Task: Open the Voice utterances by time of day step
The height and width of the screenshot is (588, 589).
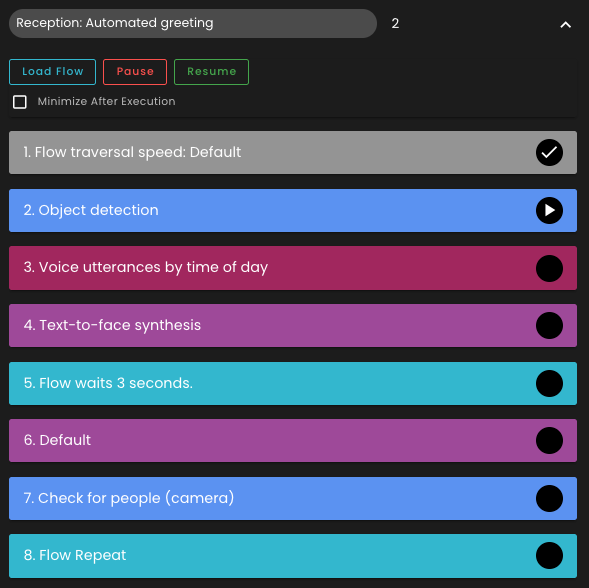Action: point(293,268)
